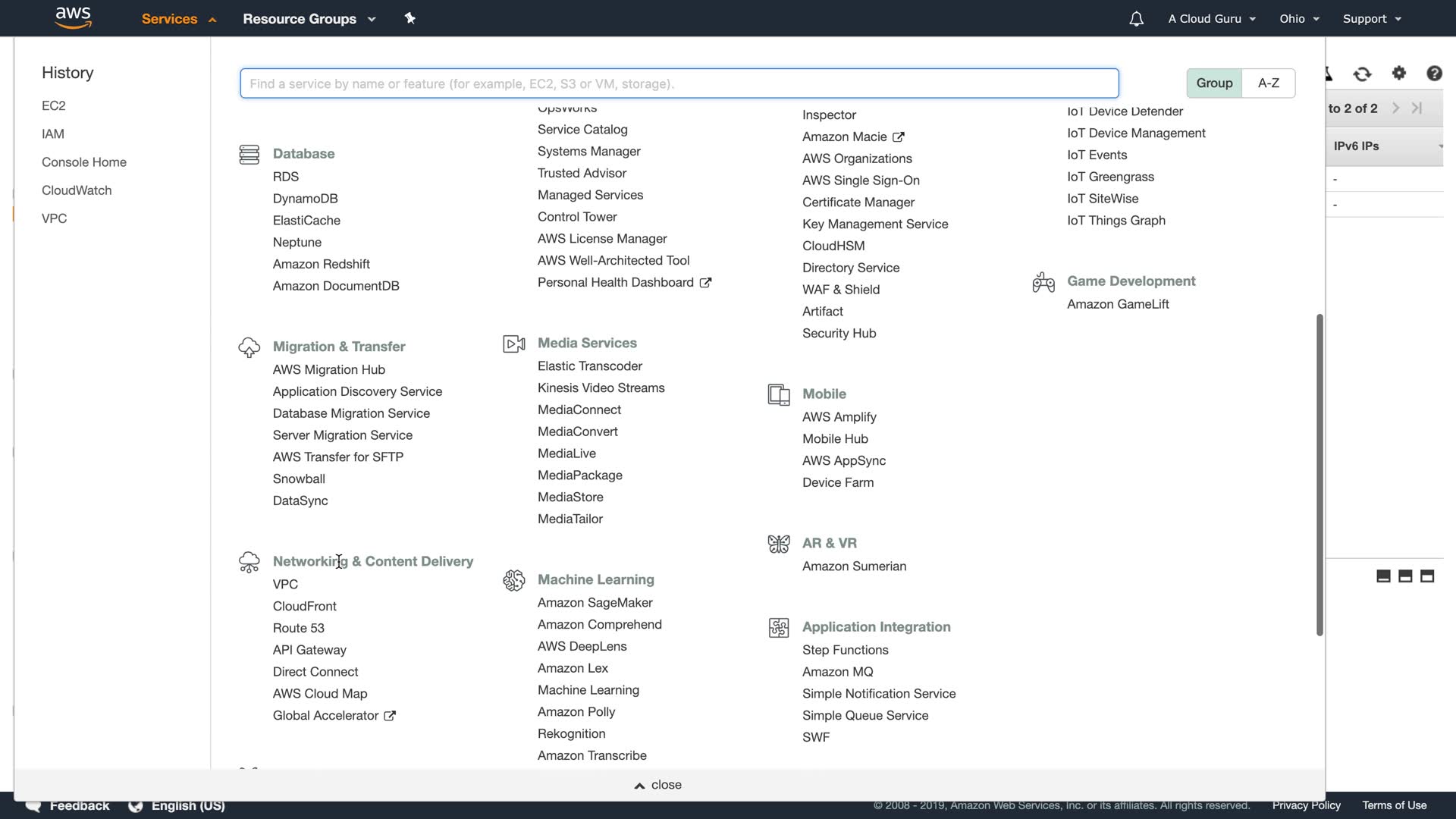Click the Game Development controller icon
The image size is (1456, 819).
1043,282
